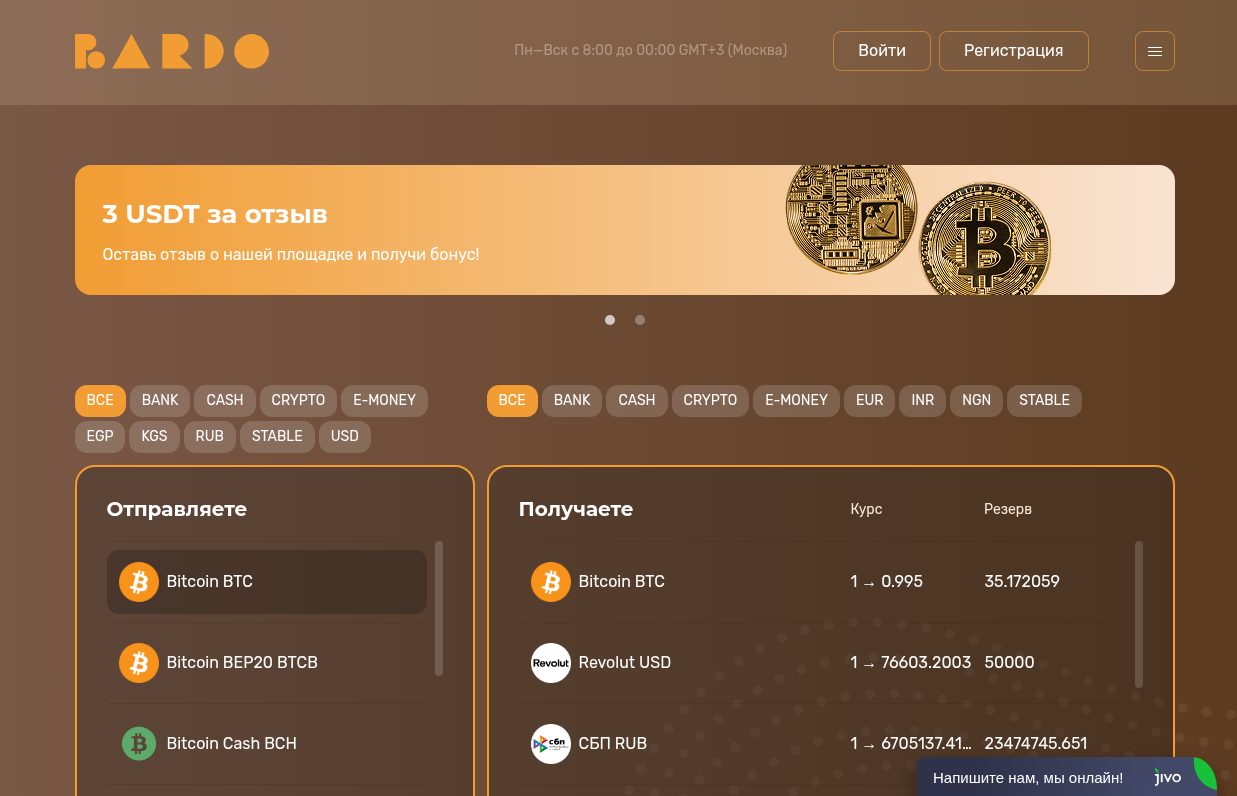Choose Revolut USD to receive
The width and height of the screenshot is (1237, 796).
click(821, 663)
